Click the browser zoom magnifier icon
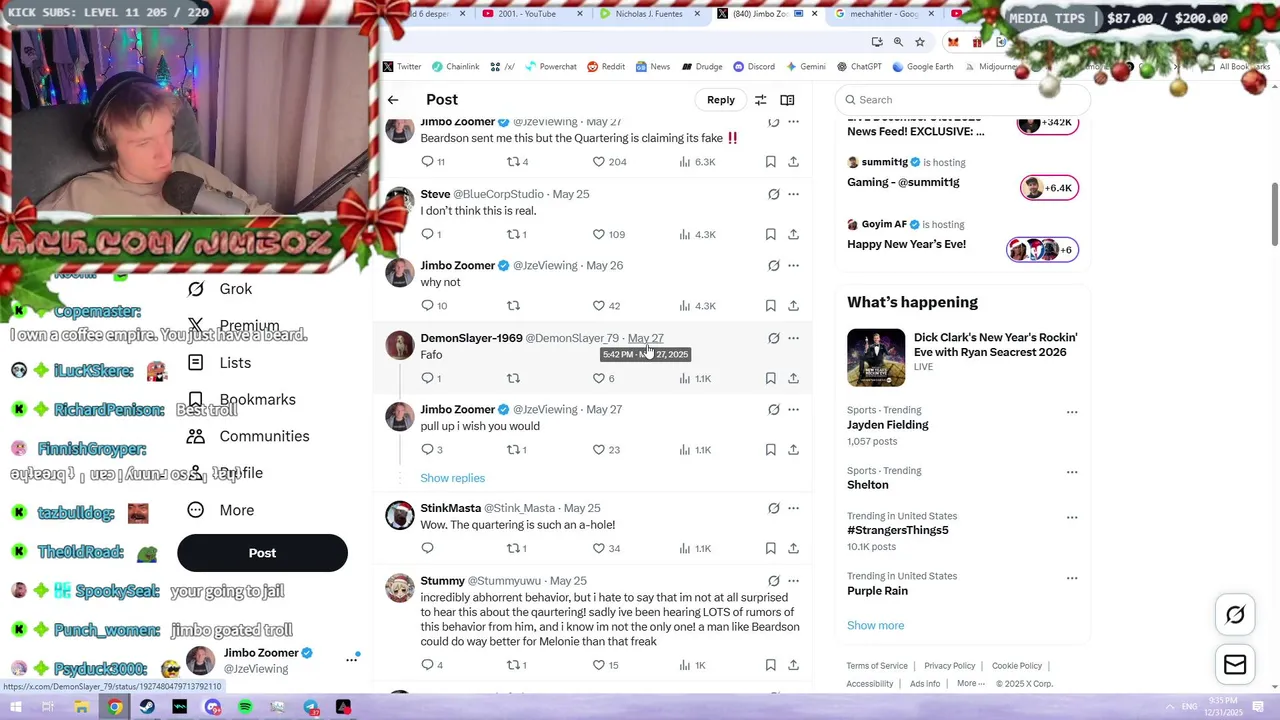 898,42
